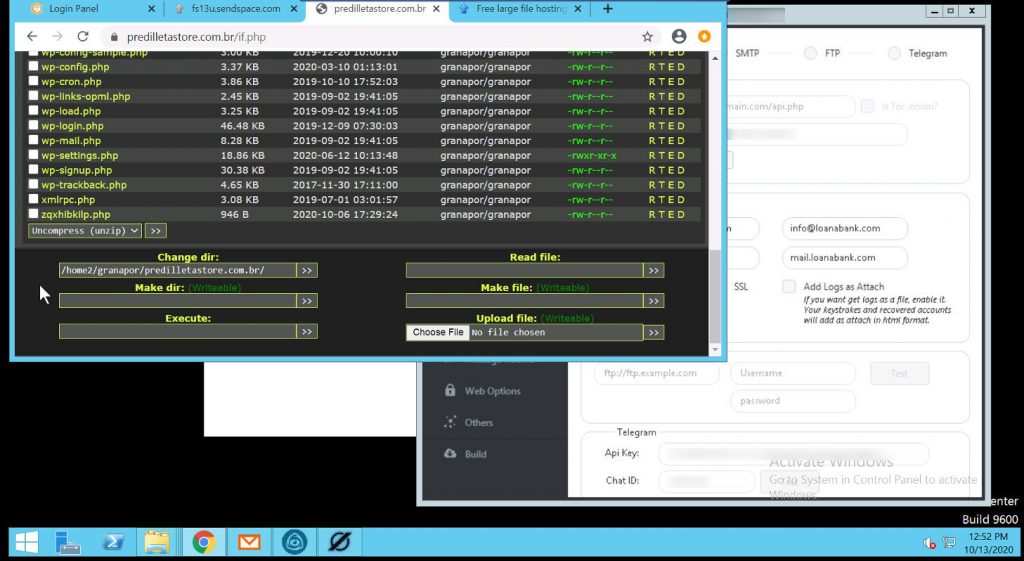Select the zqxhibkilp.php checkbox

(33, 214)
